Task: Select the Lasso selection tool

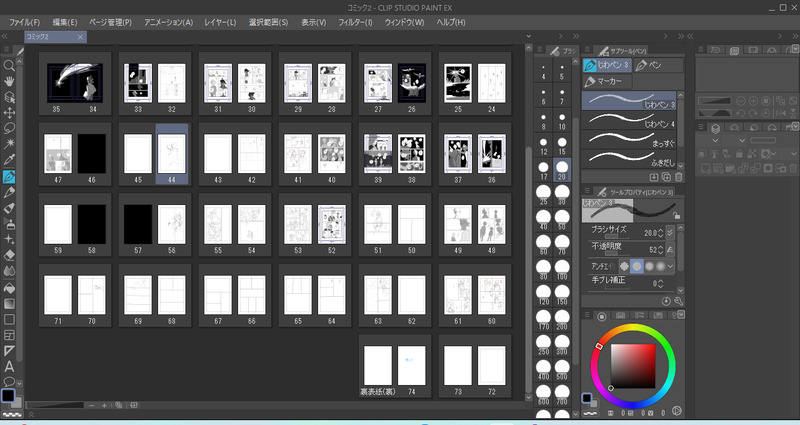Action: pyautogui.click(x=9, y=129)
